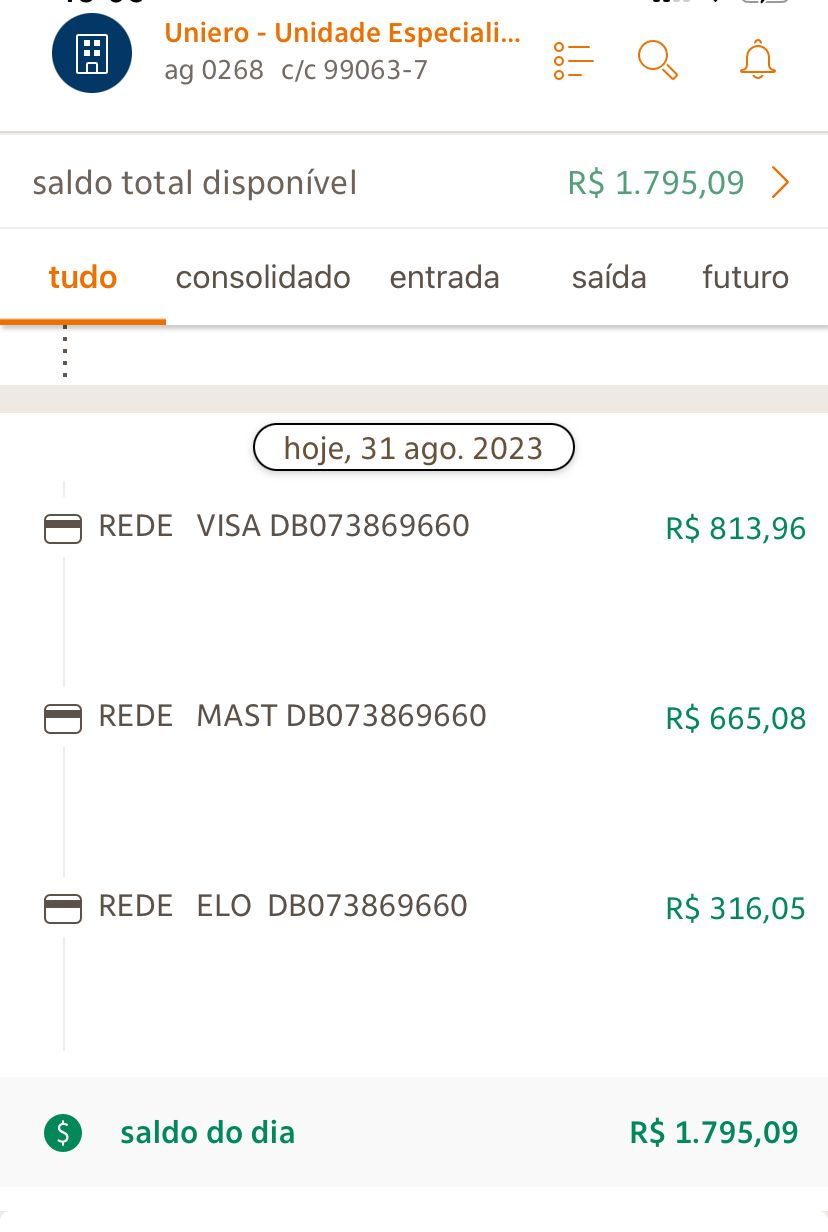Screen dimensions: 828x1232
Task: Tap the company building account icon
Action: pos(92,53)
